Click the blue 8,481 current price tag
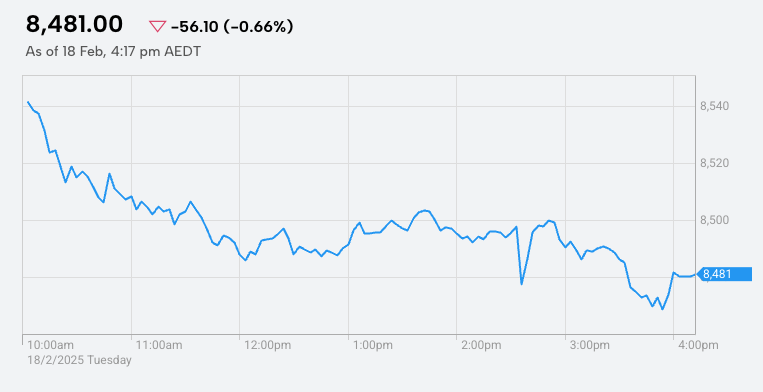This screenshot has height=392, width=763. (725, 274)
